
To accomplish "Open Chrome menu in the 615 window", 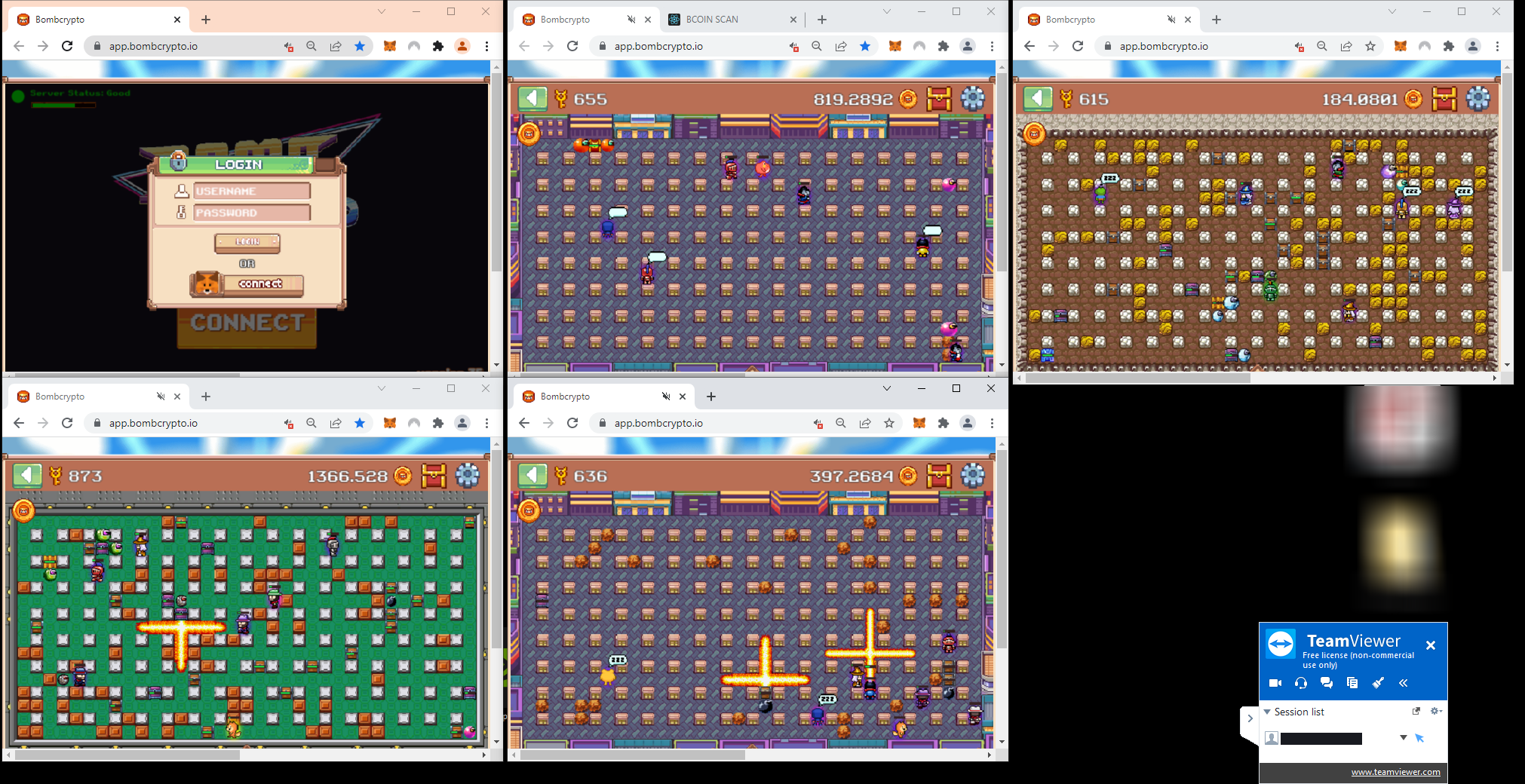I will point(1497,46).
